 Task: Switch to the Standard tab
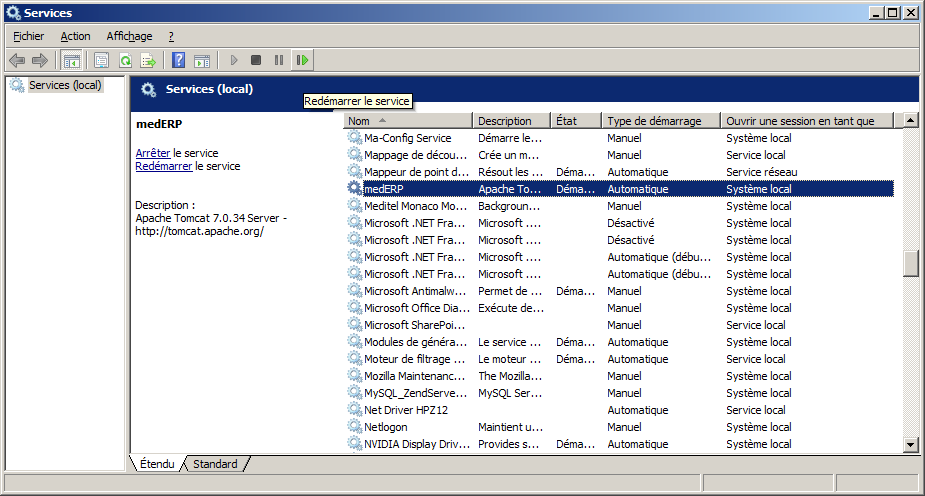[215, 464]
